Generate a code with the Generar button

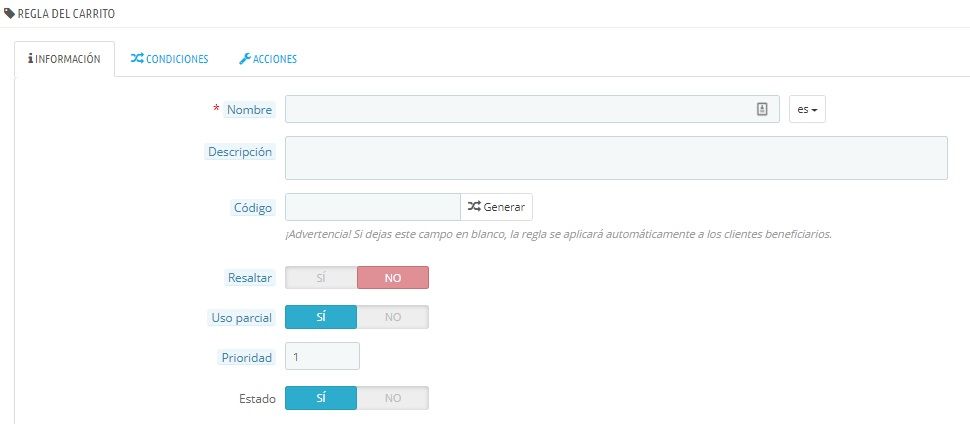(x=496, y=207)
